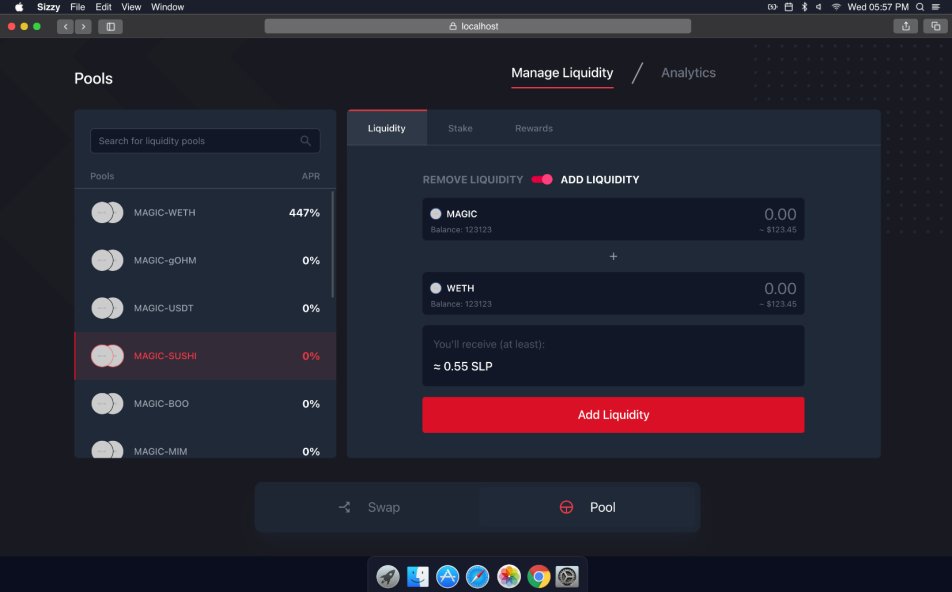
Task: Click the MAGIC amount 0.00 input
Action: (x=780, y=214)
